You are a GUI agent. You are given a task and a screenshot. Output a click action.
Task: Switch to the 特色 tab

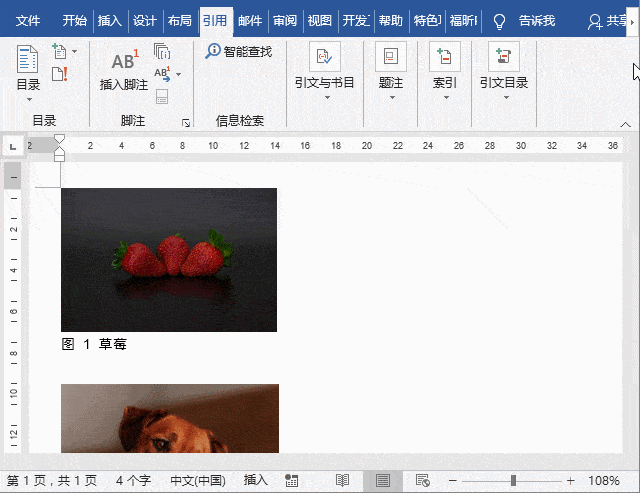click(x=427, y=20)
